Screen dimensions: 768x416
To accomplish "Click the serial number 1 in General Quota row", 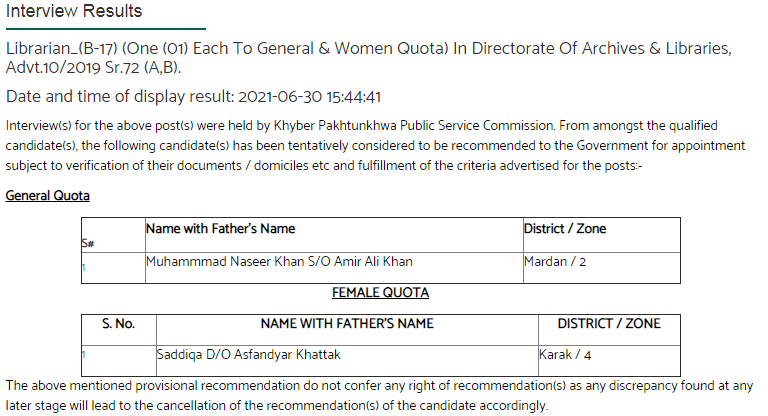I will pyautogui.click(x=84, y=268).
